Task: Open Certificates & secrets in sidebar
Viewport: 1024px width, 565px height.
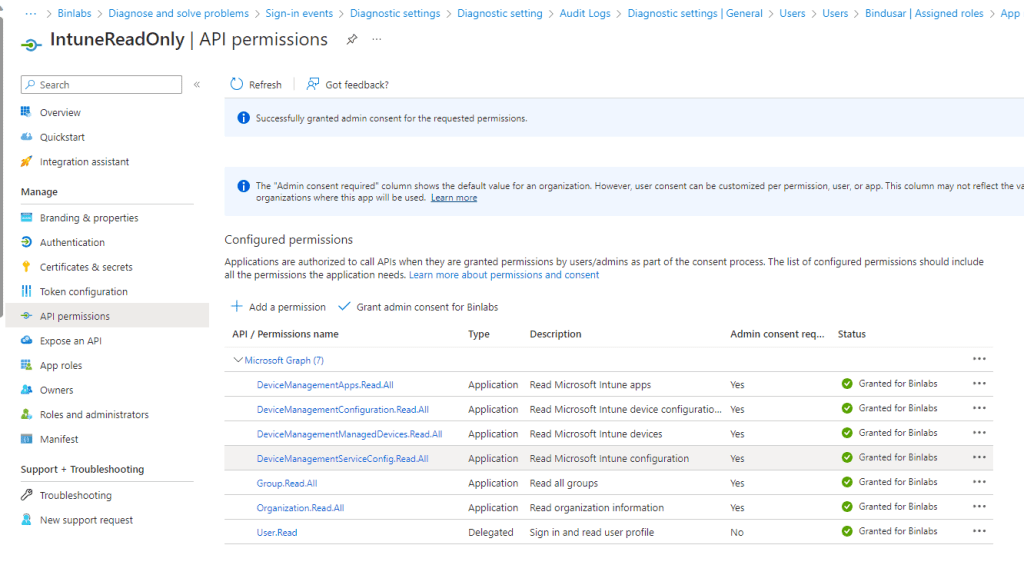Action: pyautogui.click(x=86, y=267)
